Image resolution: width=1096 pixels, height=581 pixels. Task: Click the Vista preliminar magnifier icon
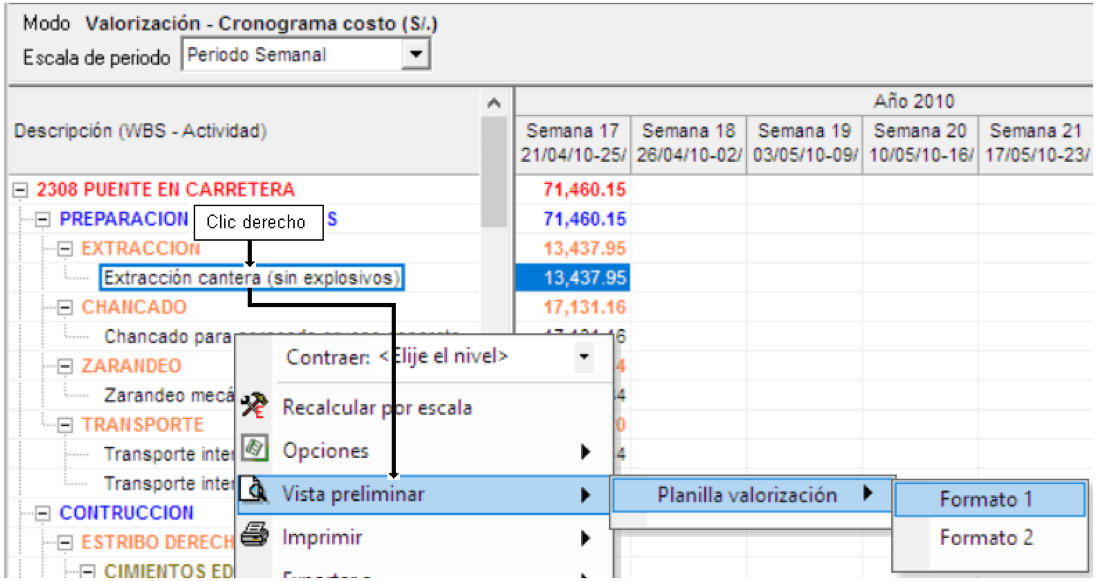[254, 492]
